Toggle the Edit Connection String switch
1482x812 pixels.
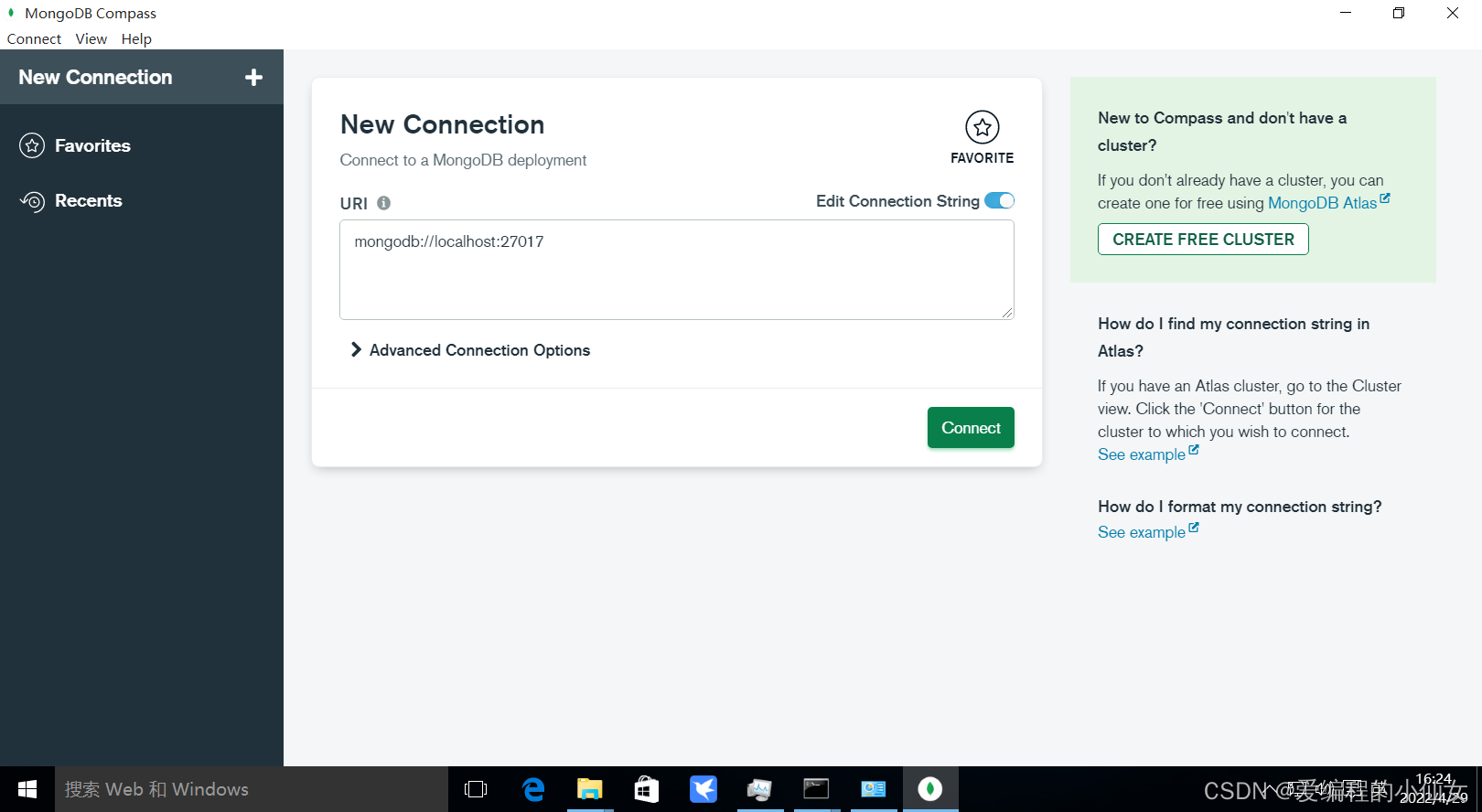(999, 201)
